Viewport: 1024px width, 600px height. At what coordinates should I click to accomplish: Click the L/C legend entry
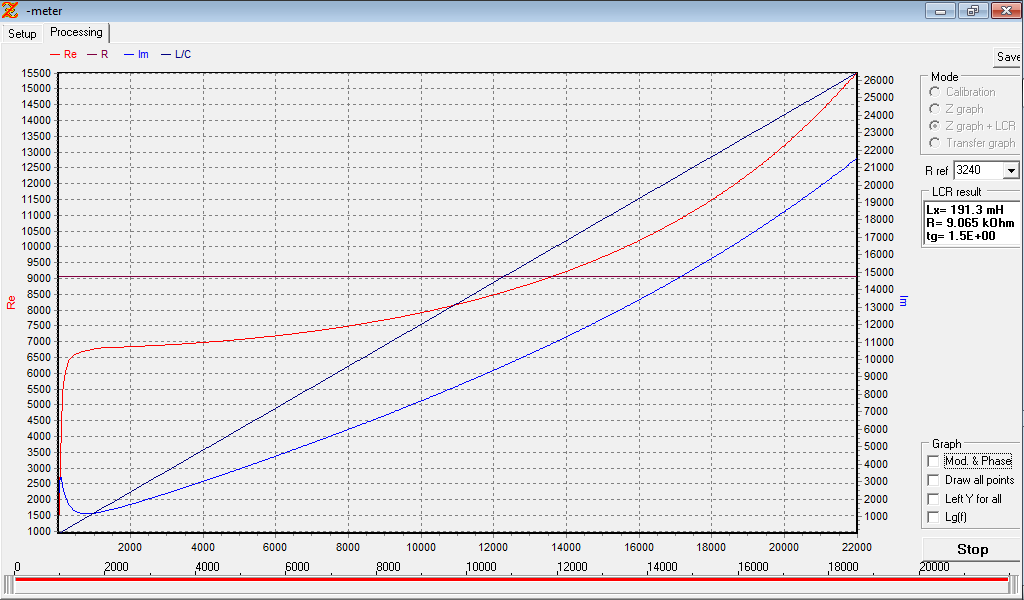(176, 54)
